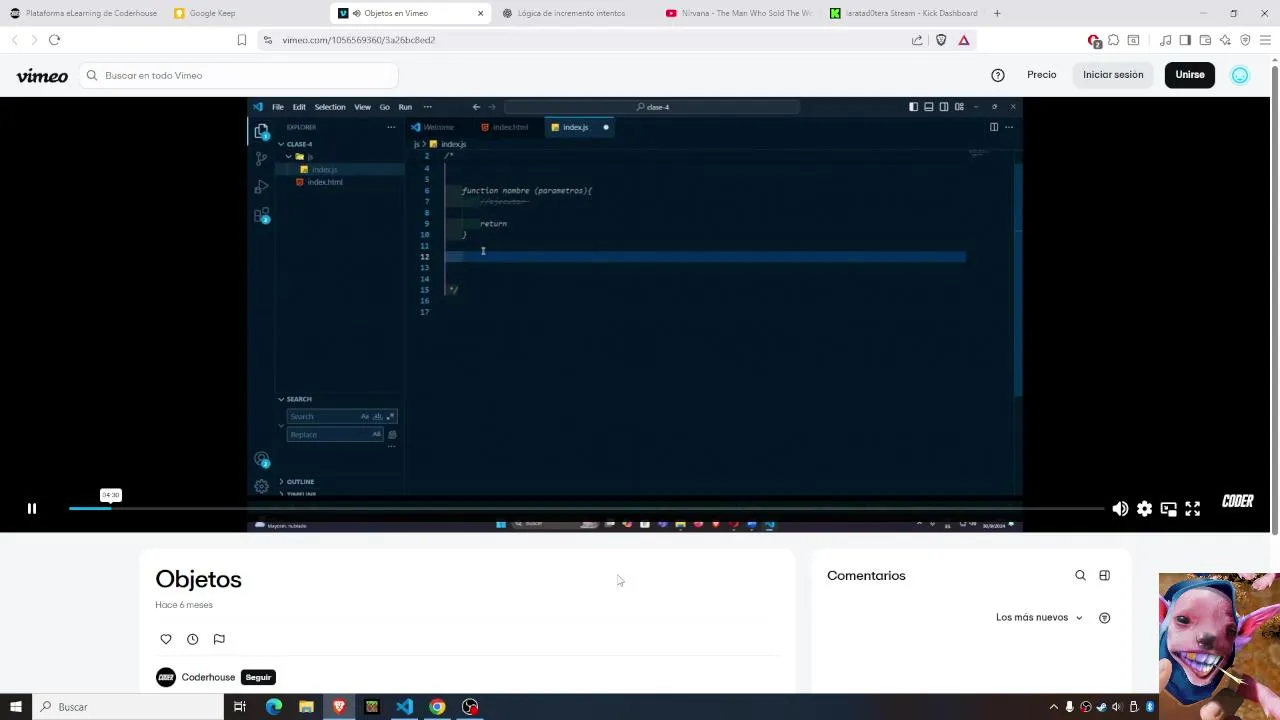Launch Microsoft Edge from the taskbar
This screenshot has width=1280, height=720.
click(x=274, y=707)
